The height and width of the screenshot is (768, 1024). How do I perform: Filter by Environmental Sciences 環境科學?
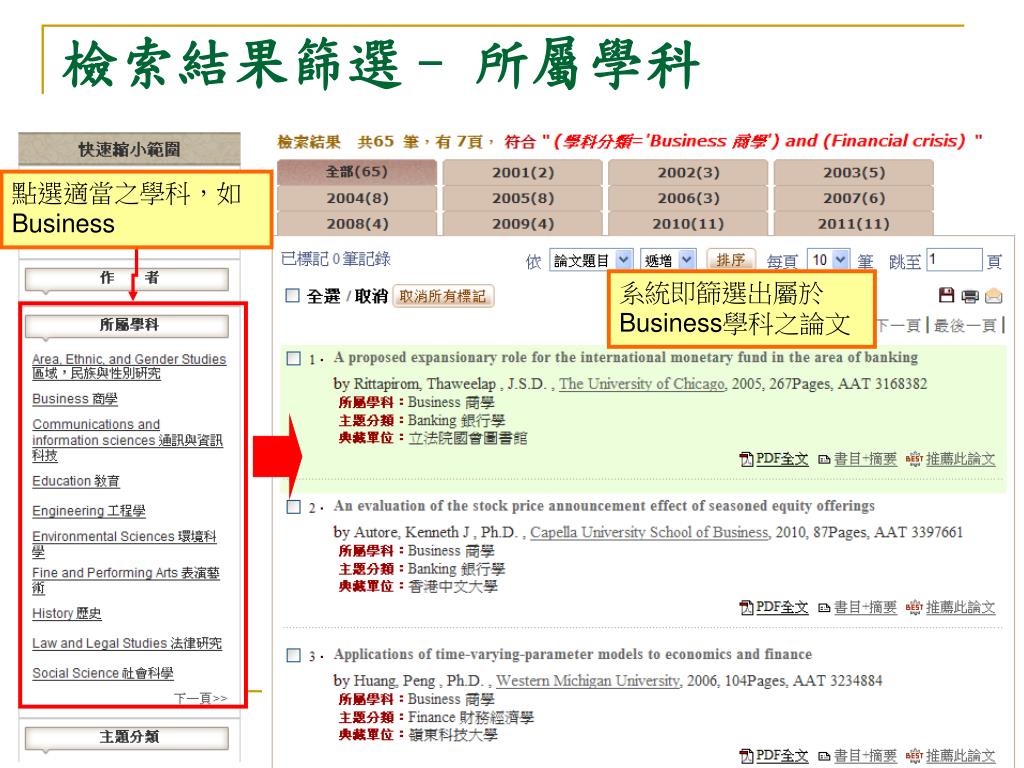124,543
